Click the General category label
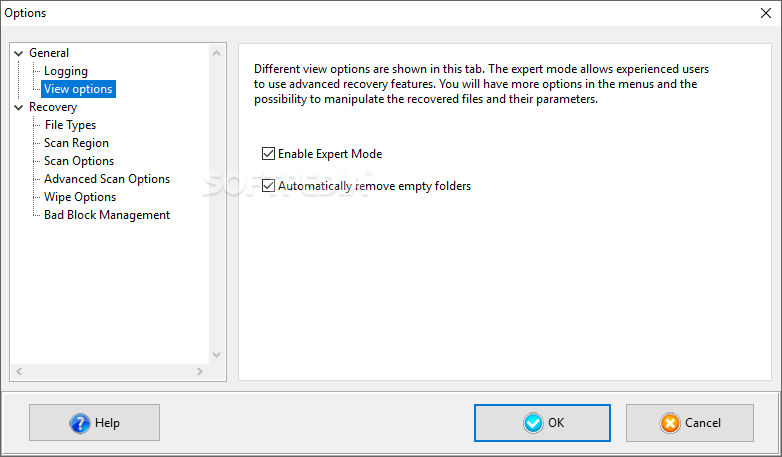 tap(49, 53)
